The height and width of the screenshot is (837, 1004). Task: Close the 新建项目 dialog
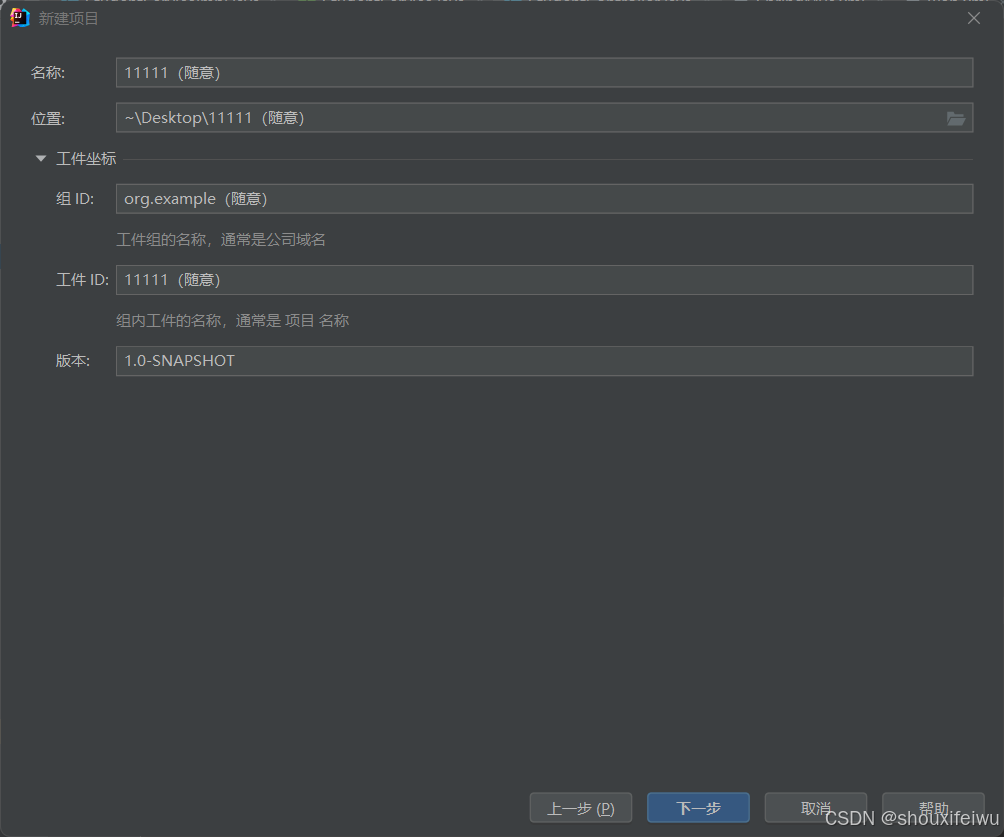coord(974,19)
